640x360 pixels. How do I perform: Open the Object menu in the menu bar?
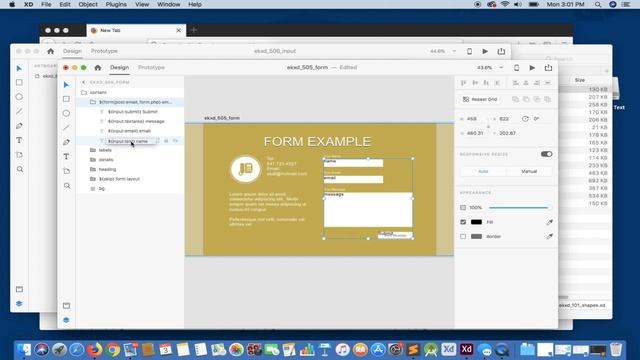click(x=88, y=4)
